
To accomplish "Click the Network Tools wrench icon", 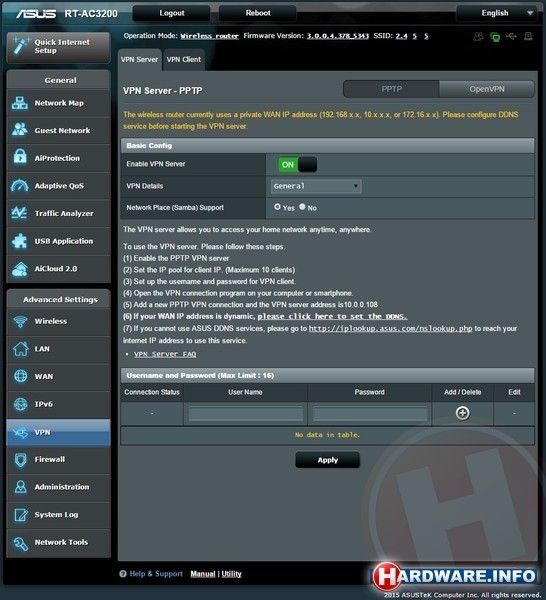I will tap(20, 543).
